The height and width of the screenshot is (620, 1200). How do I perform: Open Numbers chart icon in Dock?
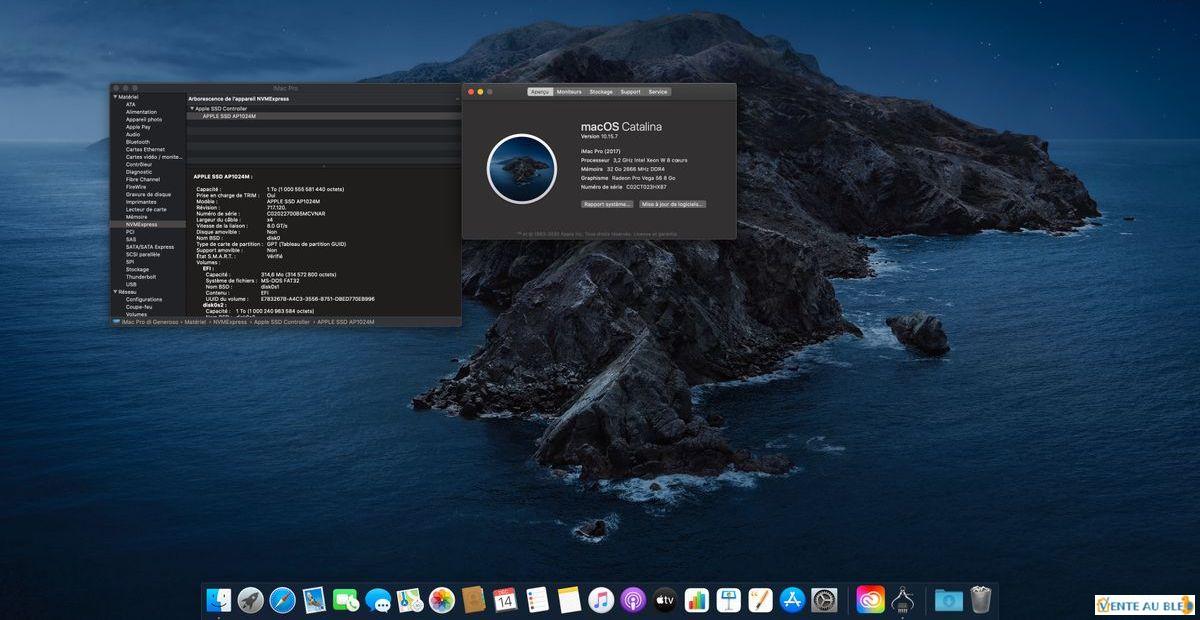[697, 600]
